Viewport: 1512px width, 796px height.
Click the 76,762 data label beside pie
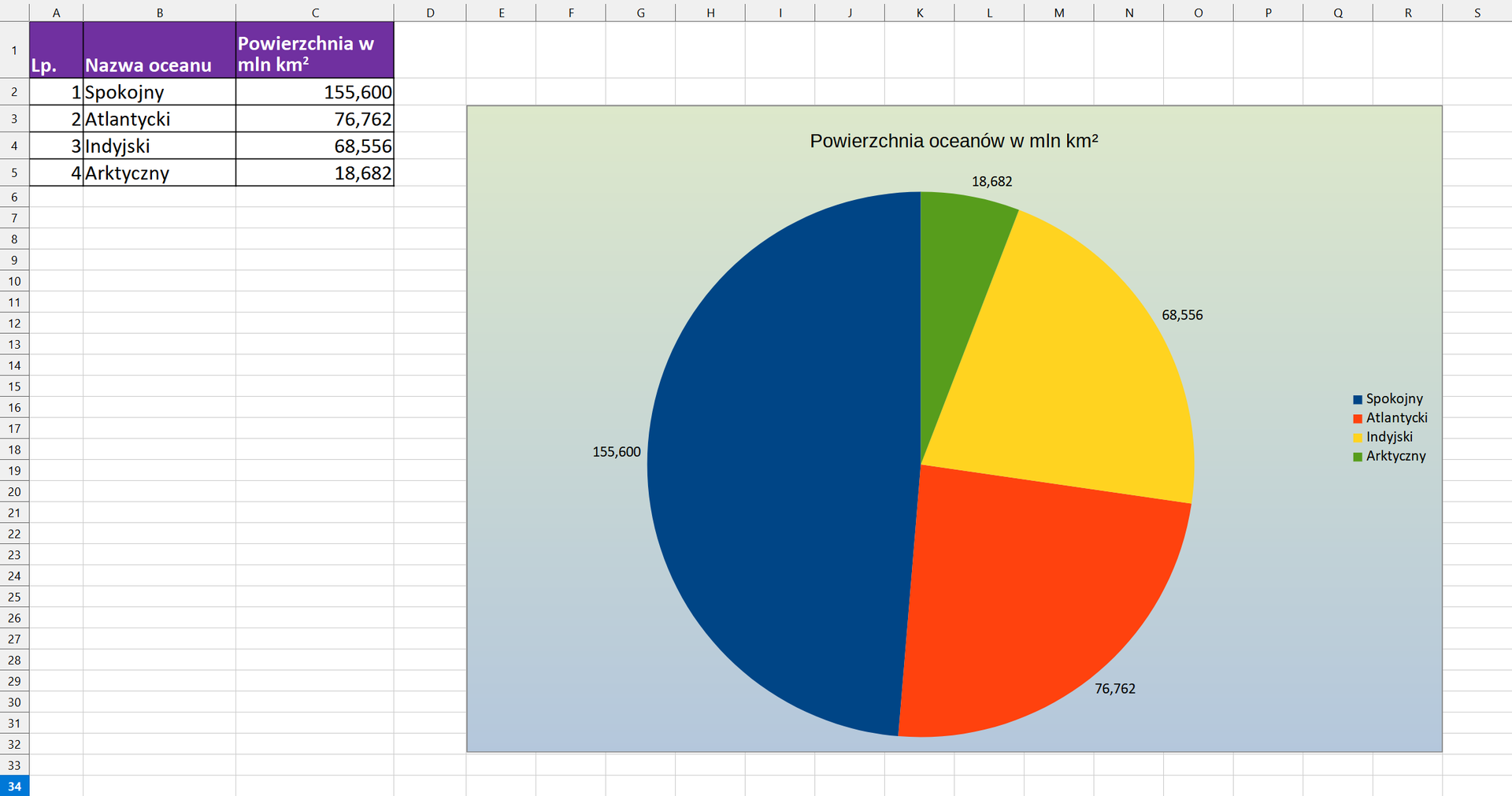coord(1114,689)
